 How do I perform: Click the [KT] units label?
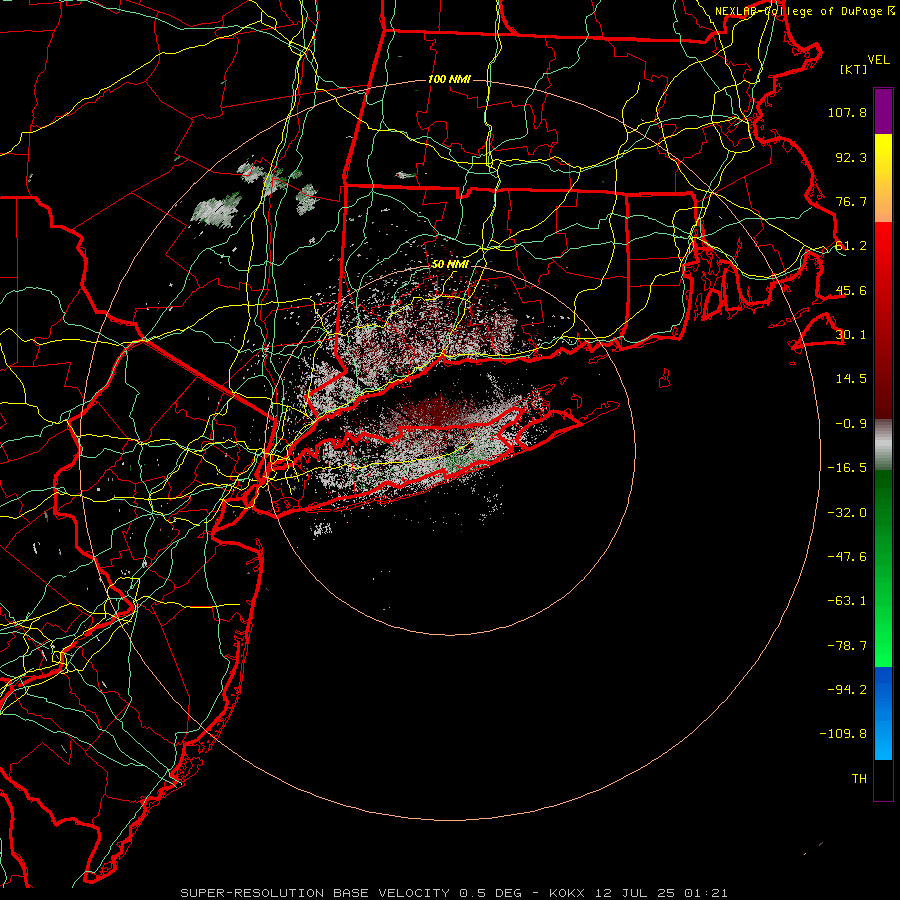click(854, 69)
